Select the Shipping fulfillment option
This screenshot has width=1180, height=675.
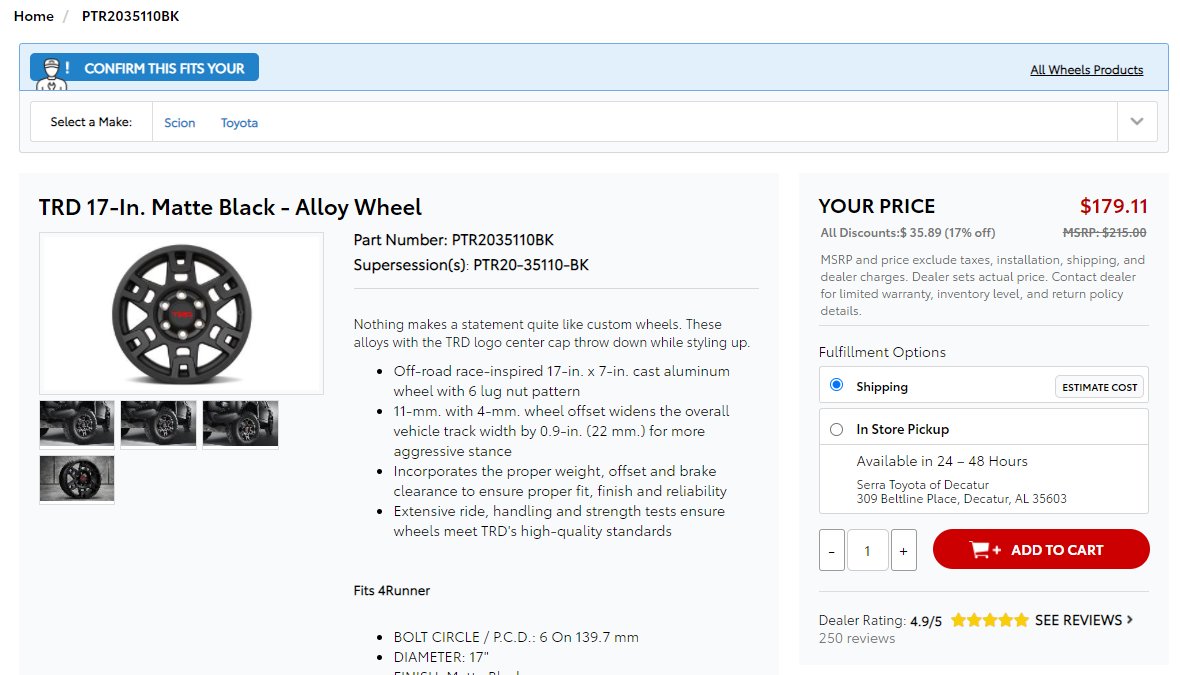click(x=836, y=385)
